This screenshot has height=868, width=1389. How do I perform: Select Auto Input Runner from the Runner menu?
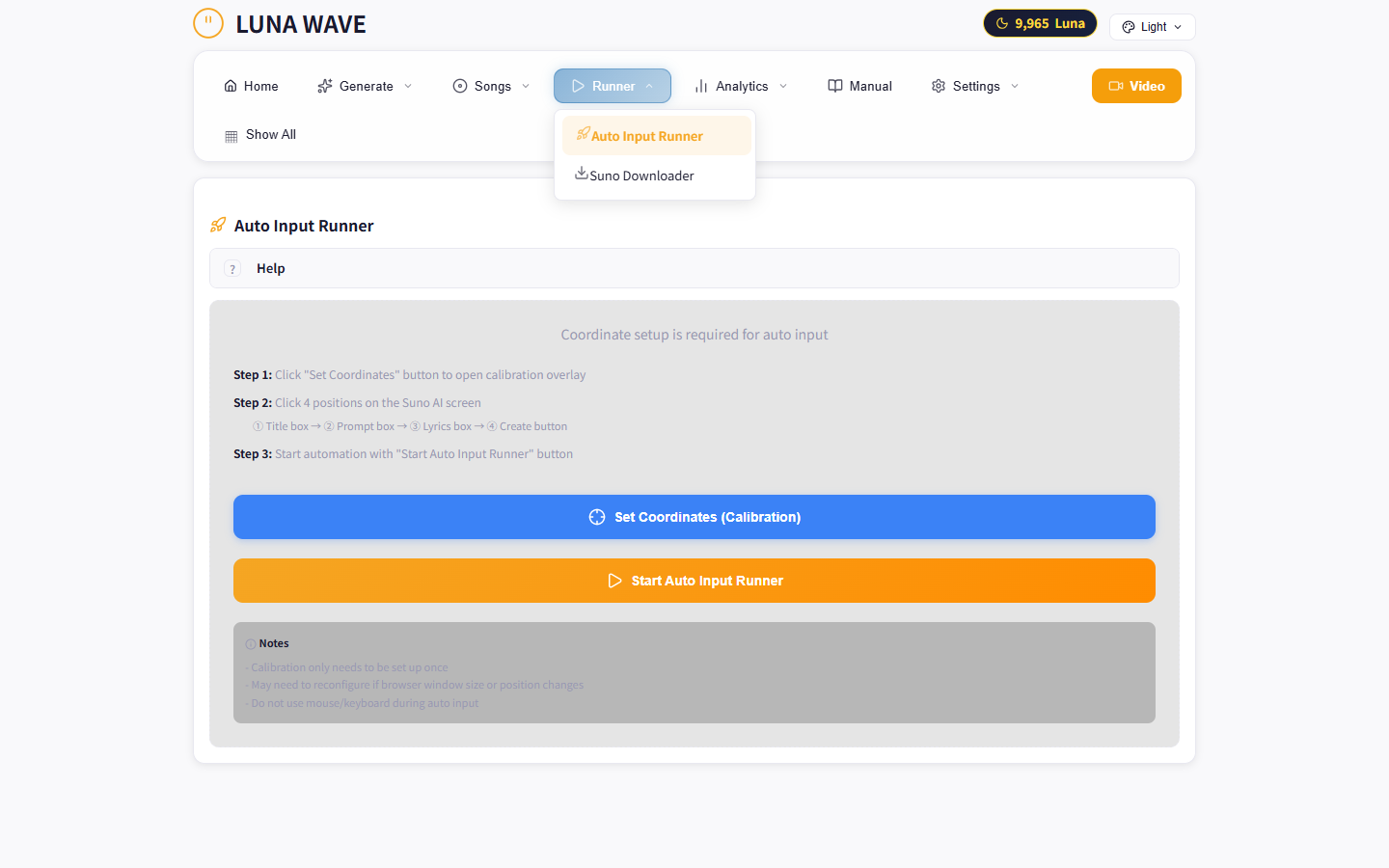point(656,135)
